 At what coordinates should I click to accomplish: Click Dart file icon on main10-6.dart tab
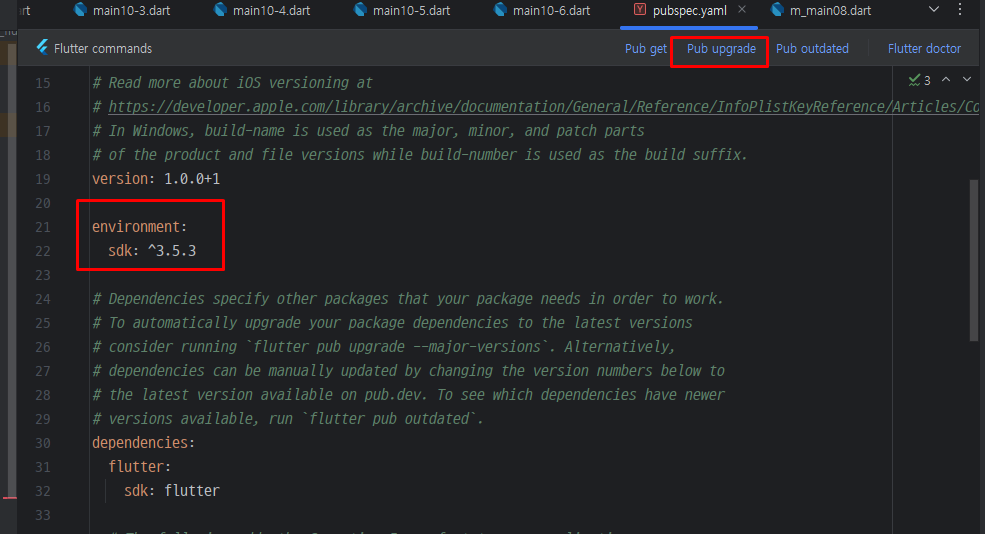[500, 9]
